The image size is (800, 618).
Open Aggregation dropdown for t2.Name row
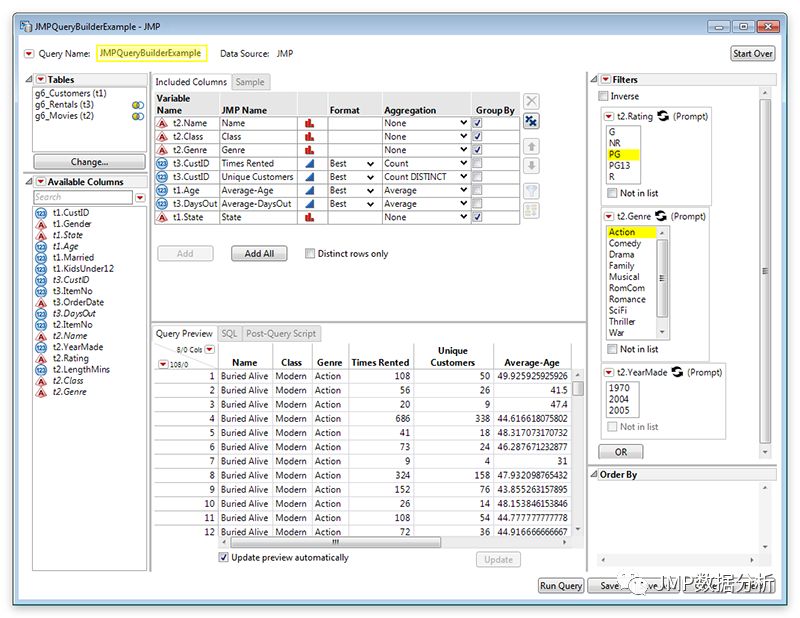point(463,123)
